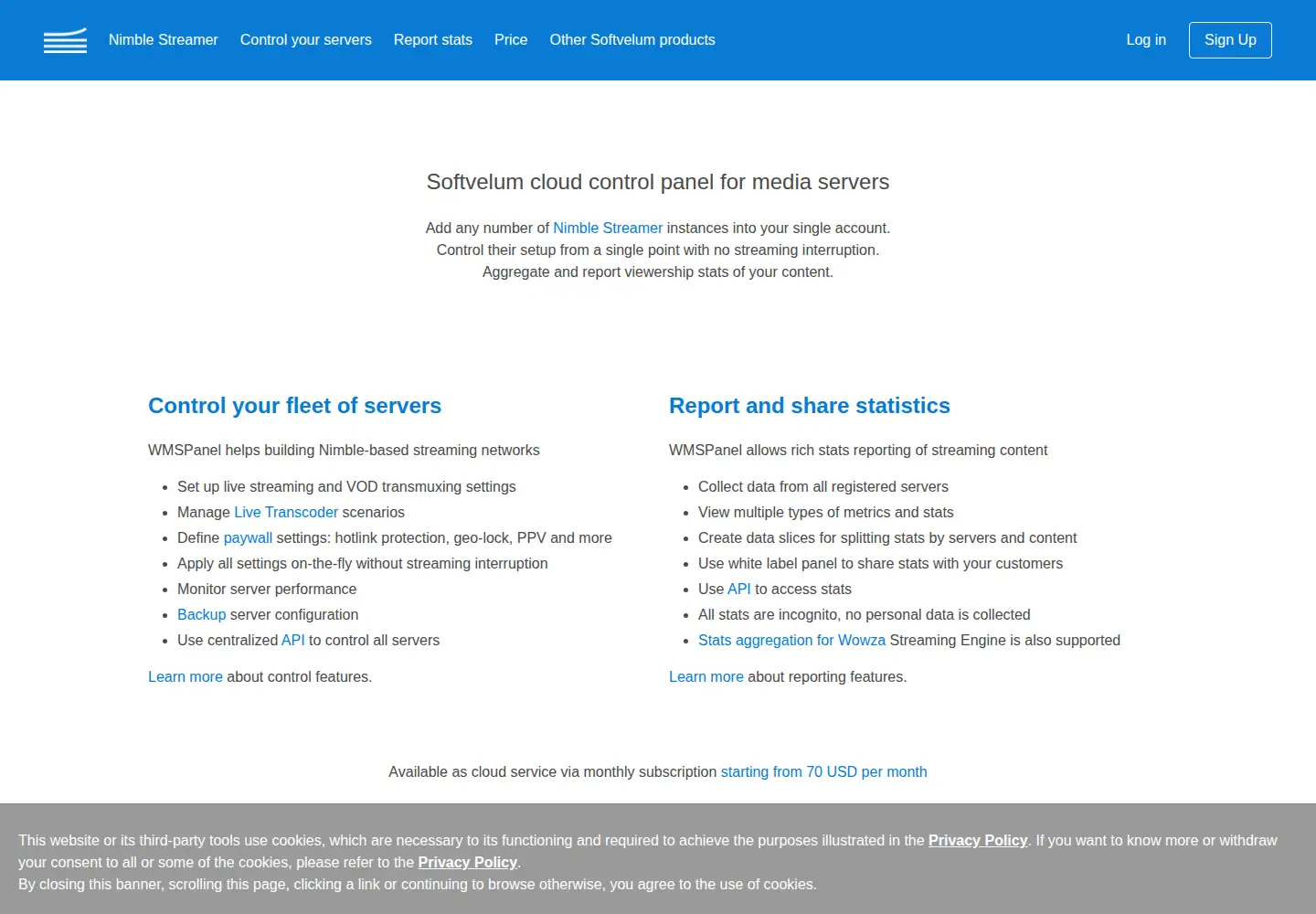Open the Report and share statistics heading
The height and width of the screenshot is (914, 1316).
(810, 406)
